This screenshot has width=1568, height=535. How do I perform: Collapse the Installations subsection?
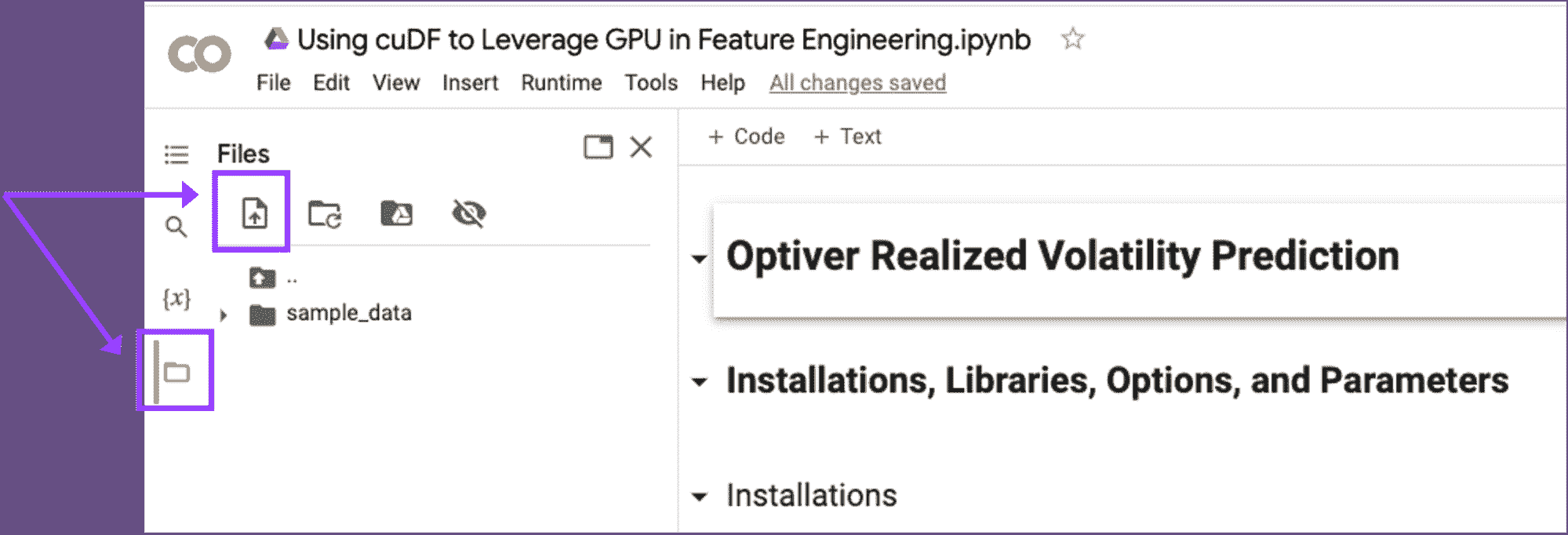point(699,497)
